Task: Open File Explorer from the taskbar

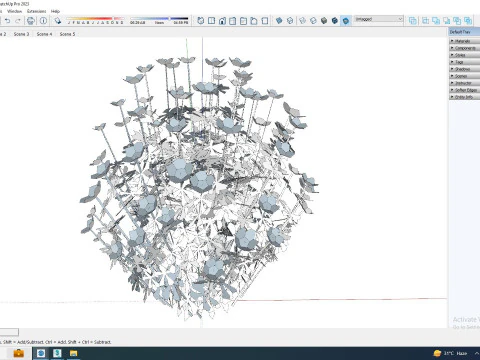Action: [x=73, y=353]
